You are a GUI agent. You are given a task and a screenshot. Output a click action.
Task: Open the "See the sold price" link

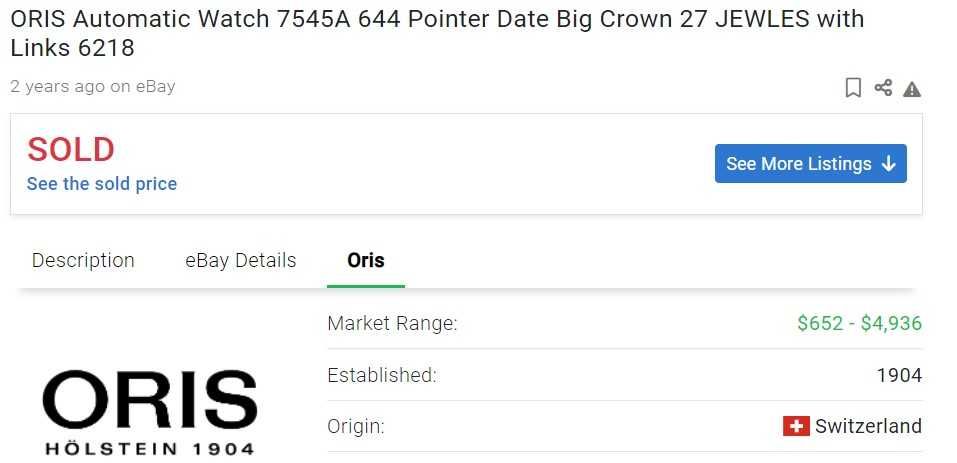point(102,184)
